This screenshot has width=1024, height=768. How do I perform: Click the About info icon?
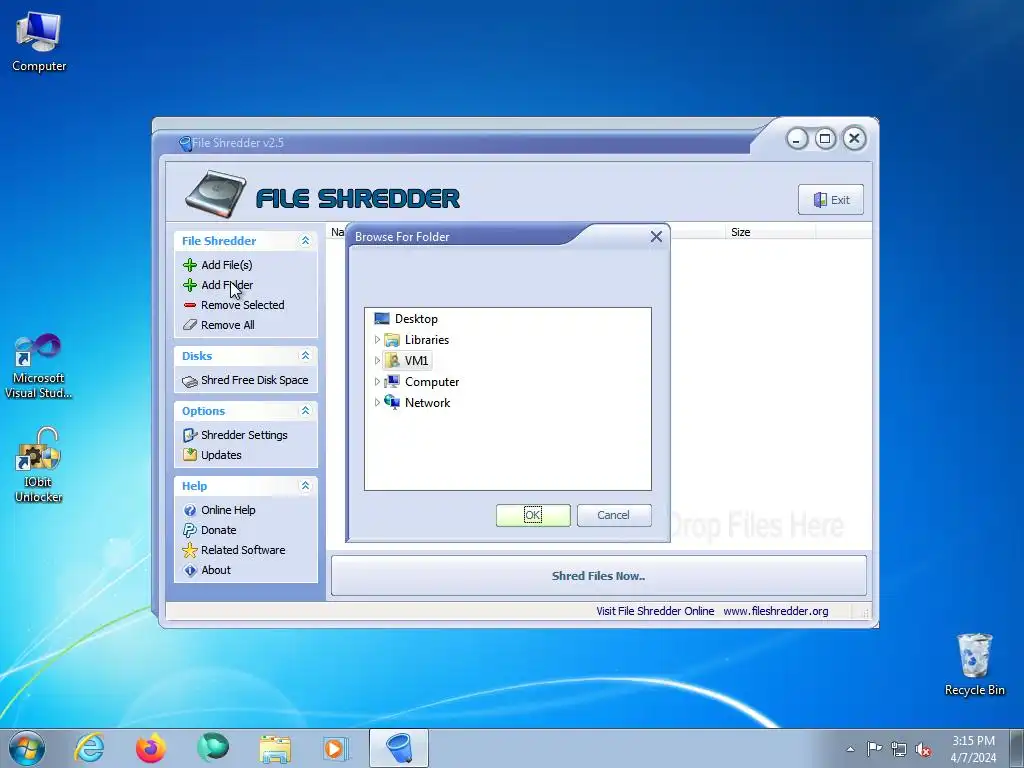point(190,570)
